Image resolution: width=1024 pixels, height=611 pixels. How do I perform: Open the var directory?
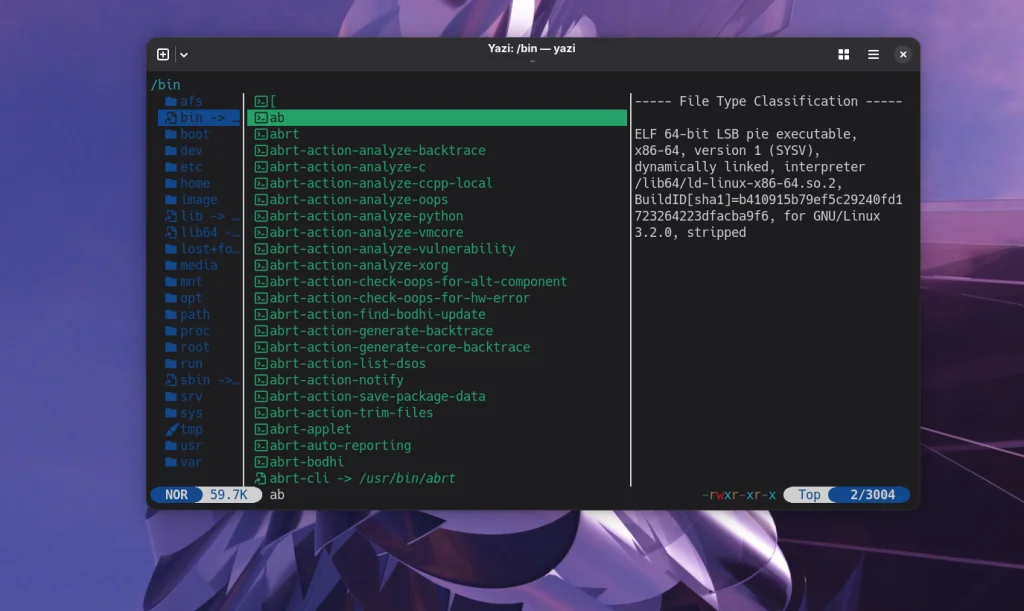click(191, 462)
